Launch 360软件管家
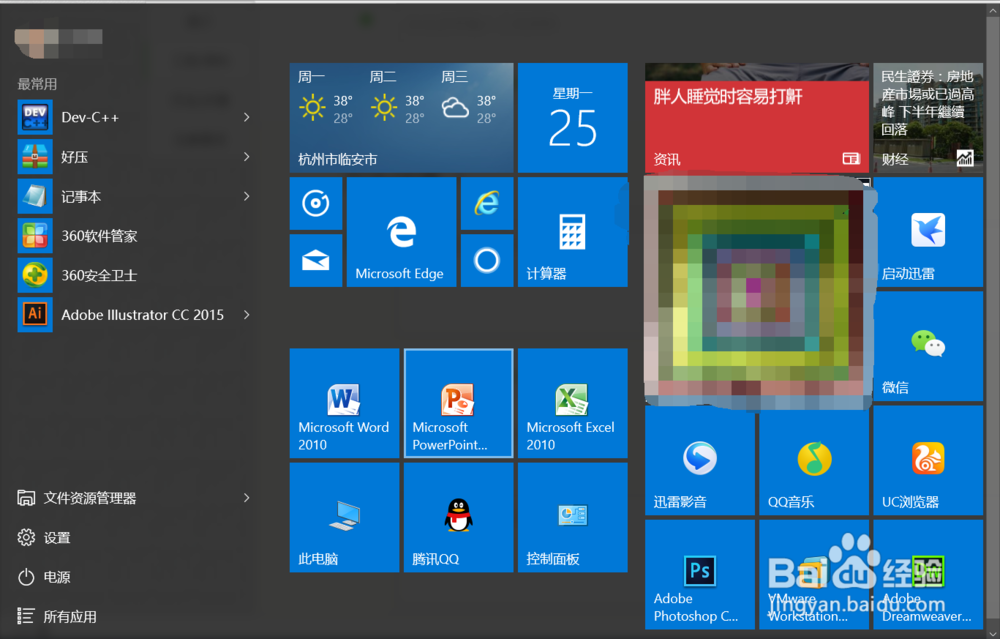 pyautogui.click(x=134, y=236)
